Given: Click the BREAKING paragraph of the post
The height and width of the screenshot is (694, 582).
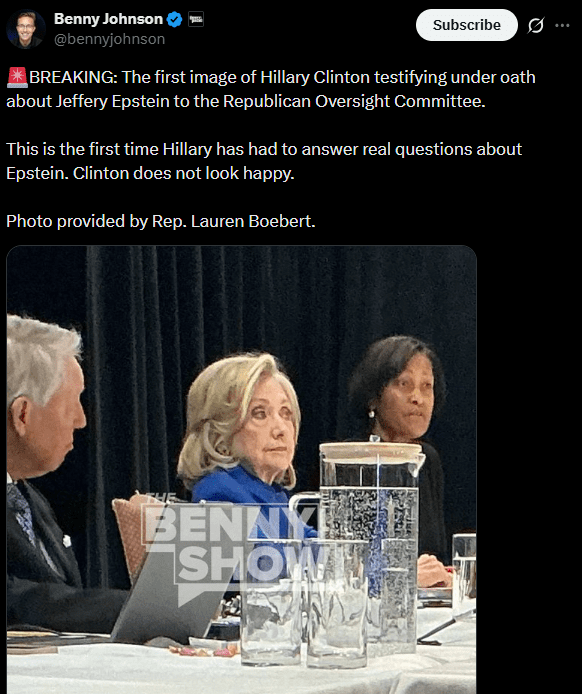Looking at the screenshot, I should 271,89.
